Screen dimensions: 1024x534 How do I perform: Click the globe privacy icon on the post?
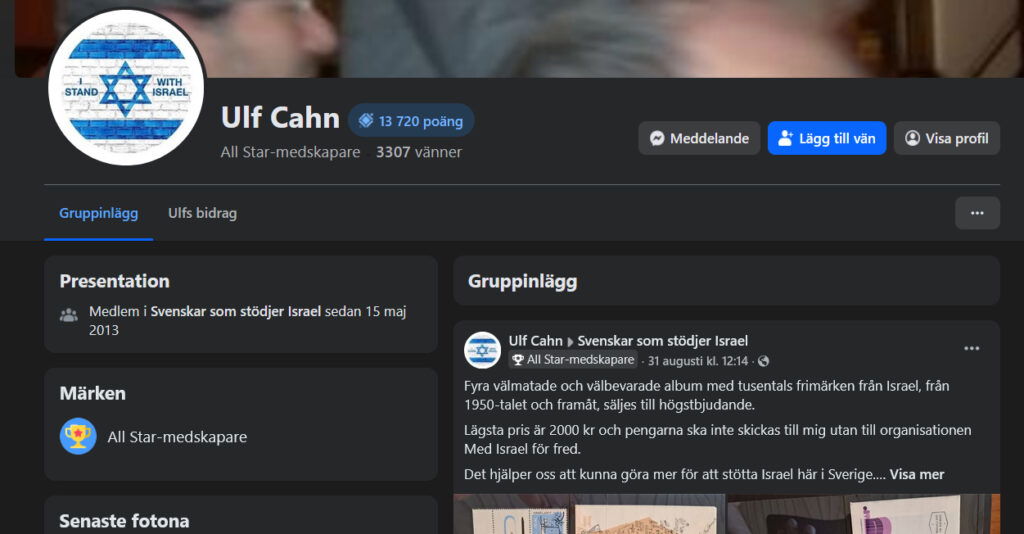click(x=763, y=361)
